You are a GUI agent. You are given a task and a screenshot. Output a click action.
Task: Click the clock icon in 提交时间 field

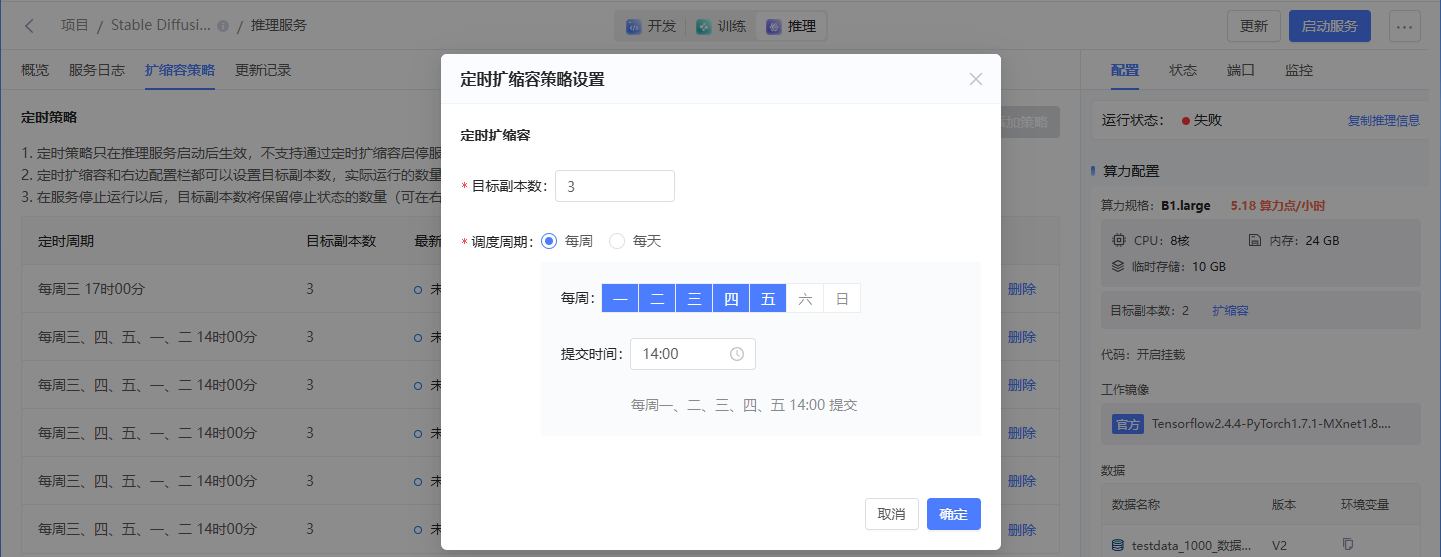click(737, 354)
